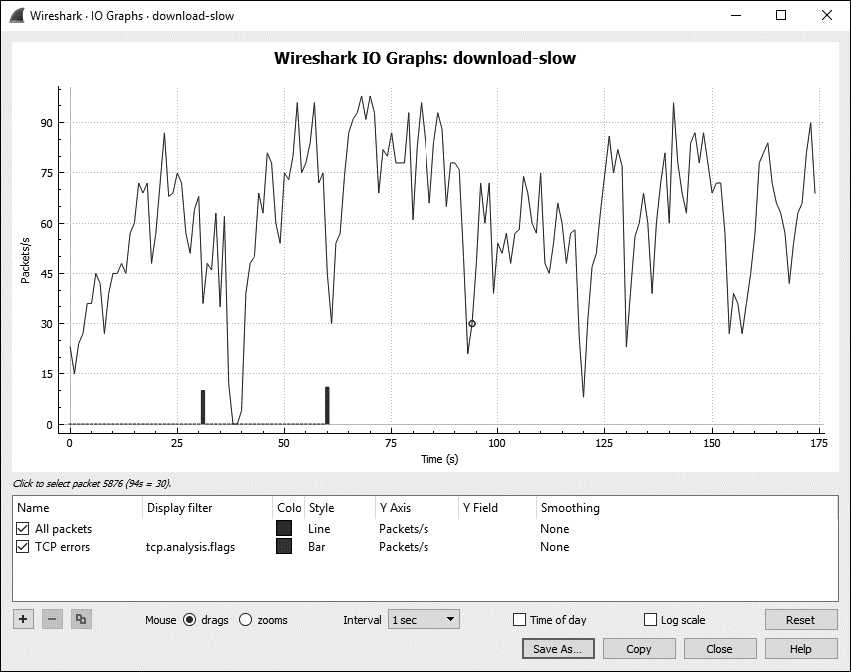Select the Mouse drags radio option
This screenshot has height=672, width=851.
189,619
